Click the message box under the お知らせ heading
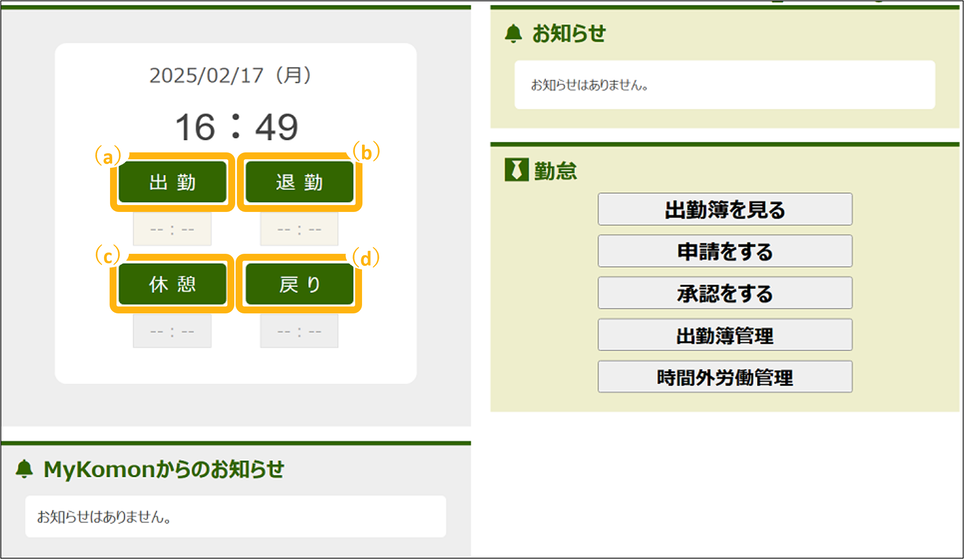 (724, 85)
